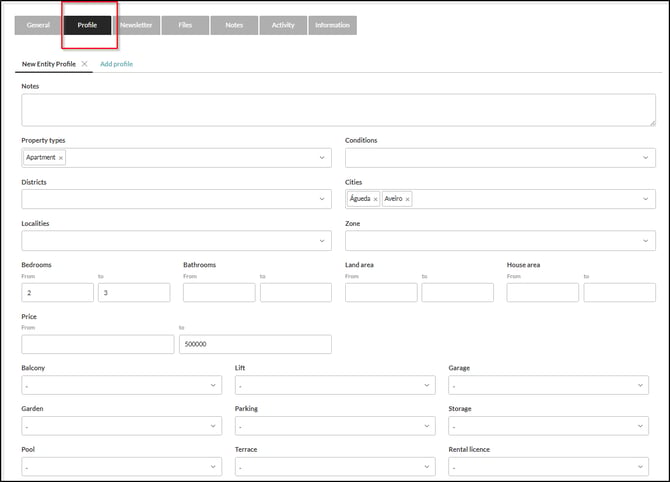Remove the Apartment tag from Property types
This screenshot has width=670, height=482.
coord(61,158)
